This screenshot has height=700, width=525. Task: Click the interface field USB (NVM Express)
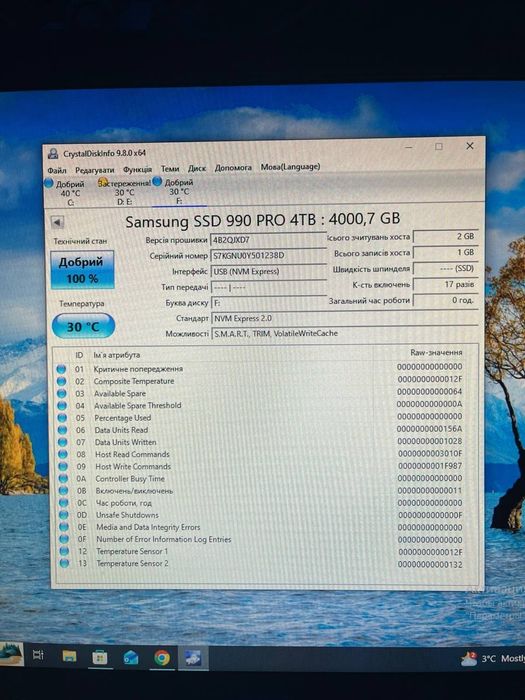pos(268,271)
